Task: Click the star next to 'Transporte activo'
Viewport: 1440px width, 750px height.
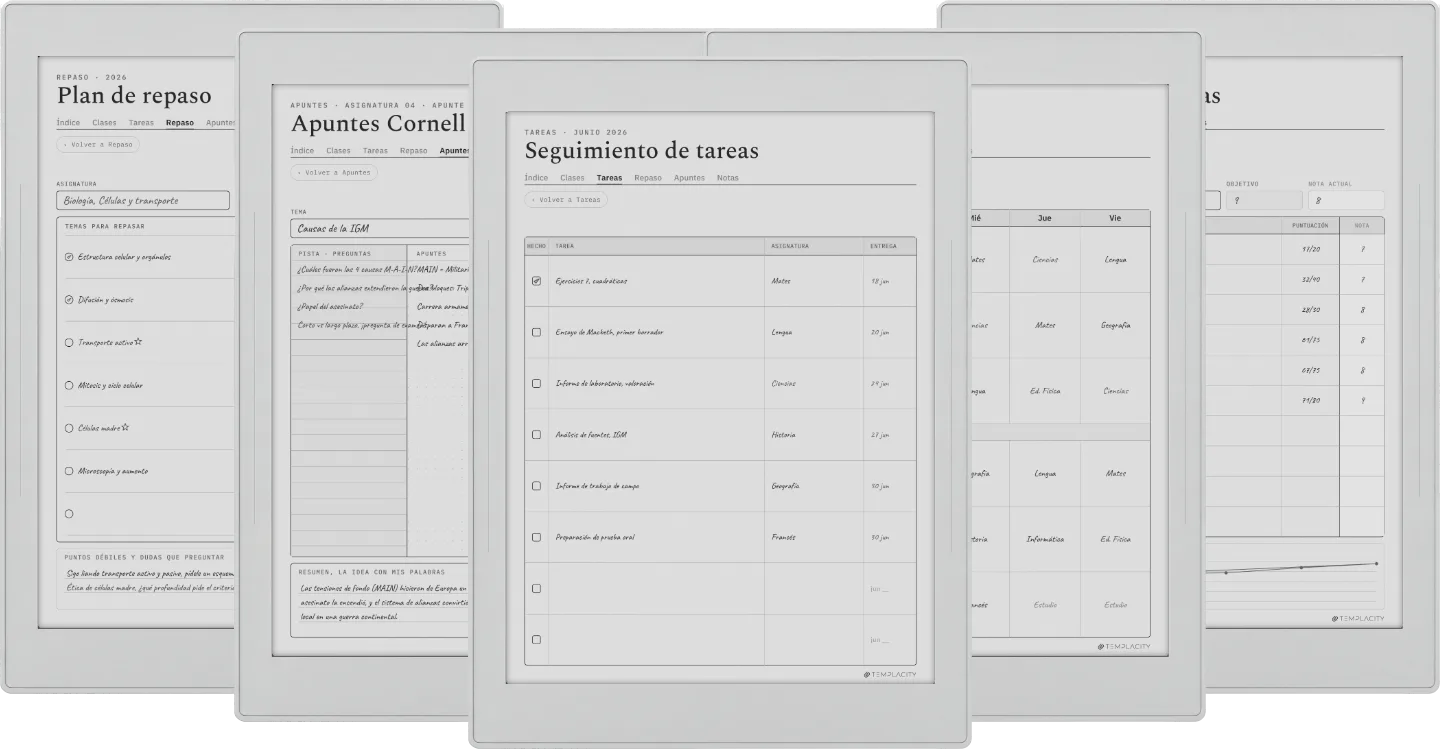Action: point(138,342)
